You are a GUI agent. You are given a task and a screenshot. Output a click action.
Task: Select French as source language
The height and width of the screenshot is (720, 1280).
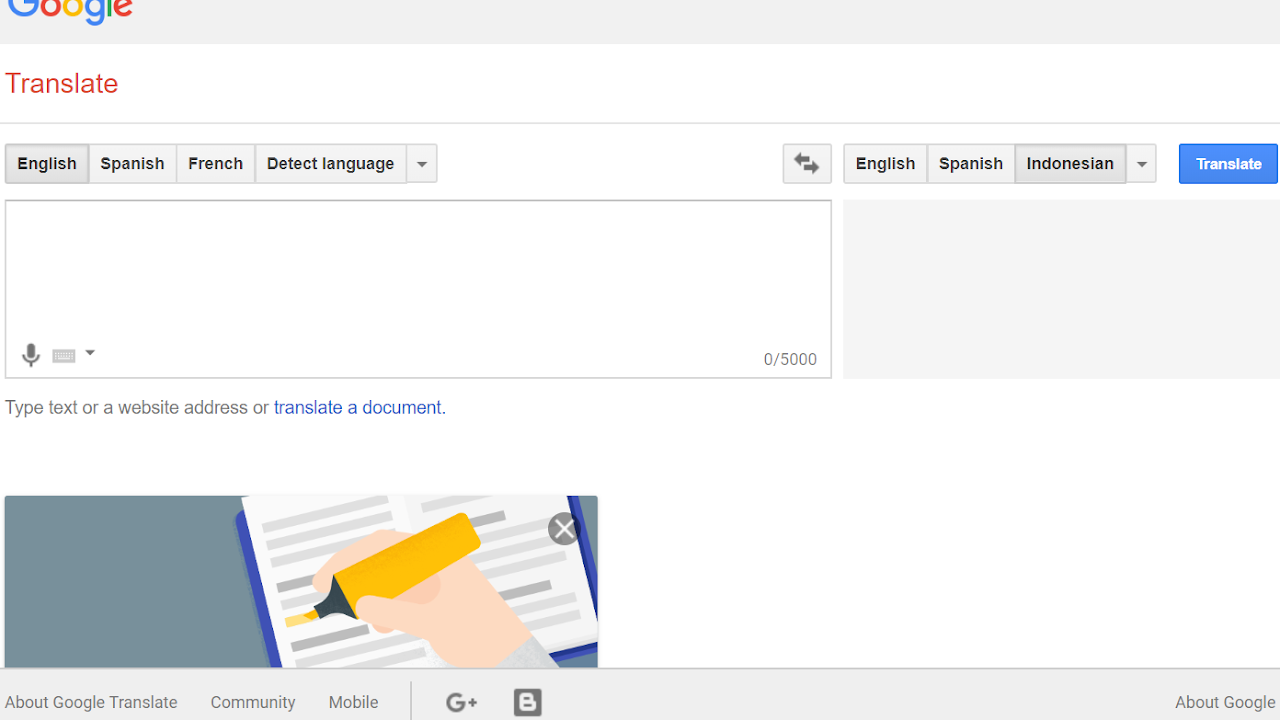coord(216,164)
